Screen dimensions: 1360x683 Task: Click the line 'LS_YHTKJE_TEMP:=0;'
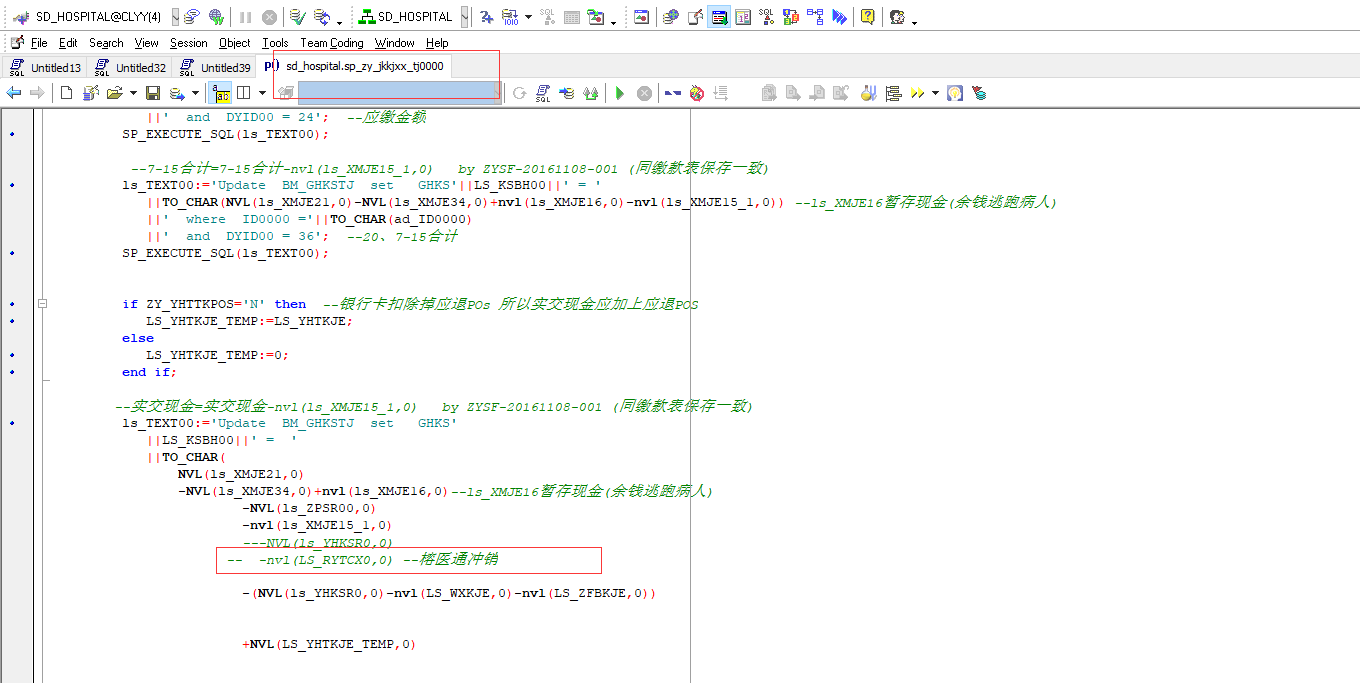pos(217,354)
